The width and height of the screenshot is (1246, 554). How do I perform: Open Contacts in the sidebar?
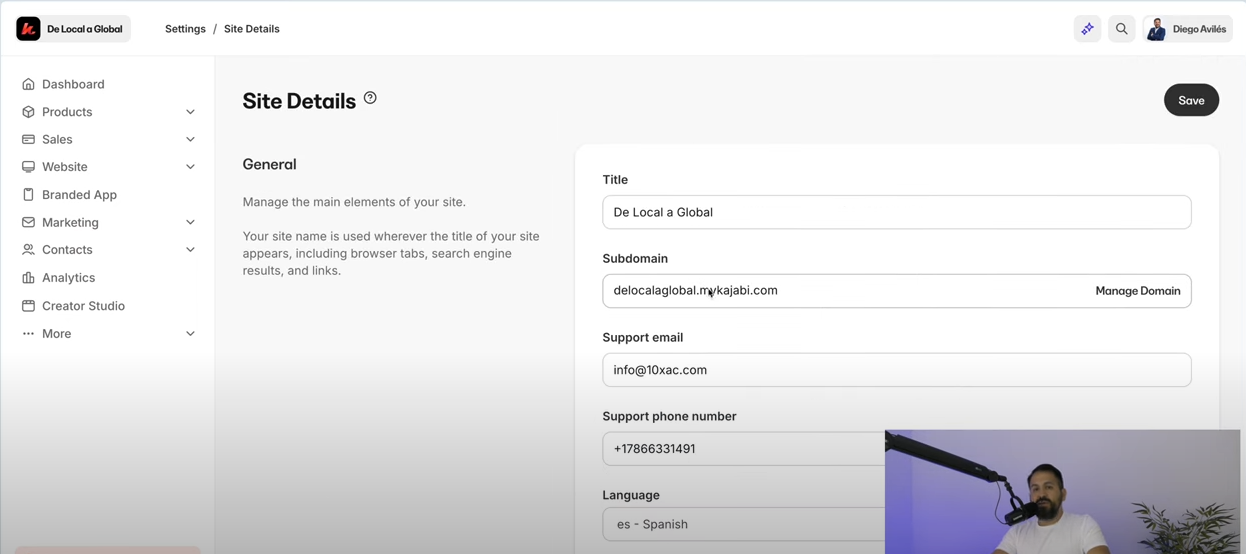[x=67, y=250]
